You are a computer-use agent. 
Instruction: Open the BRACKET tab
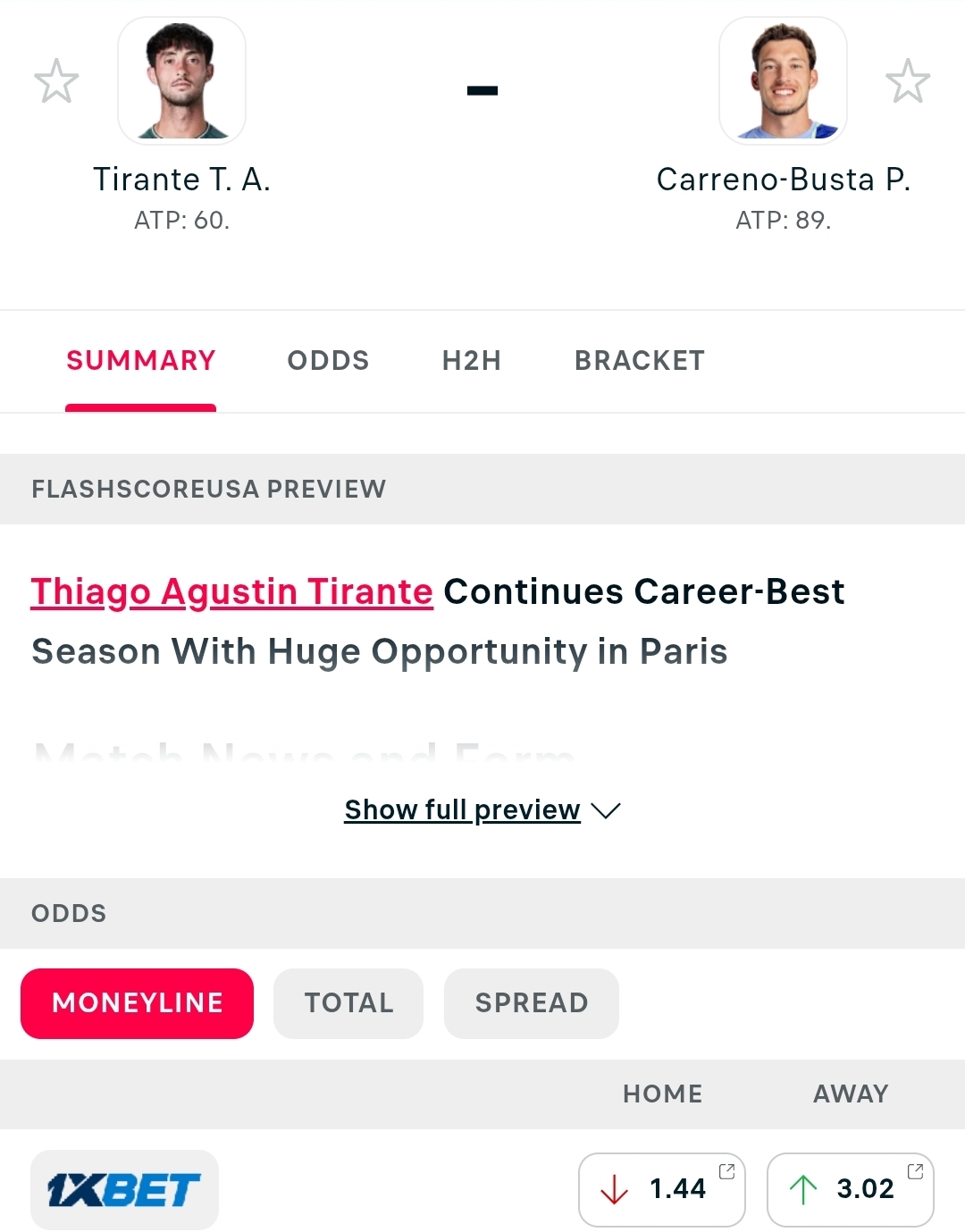(640, 360)
